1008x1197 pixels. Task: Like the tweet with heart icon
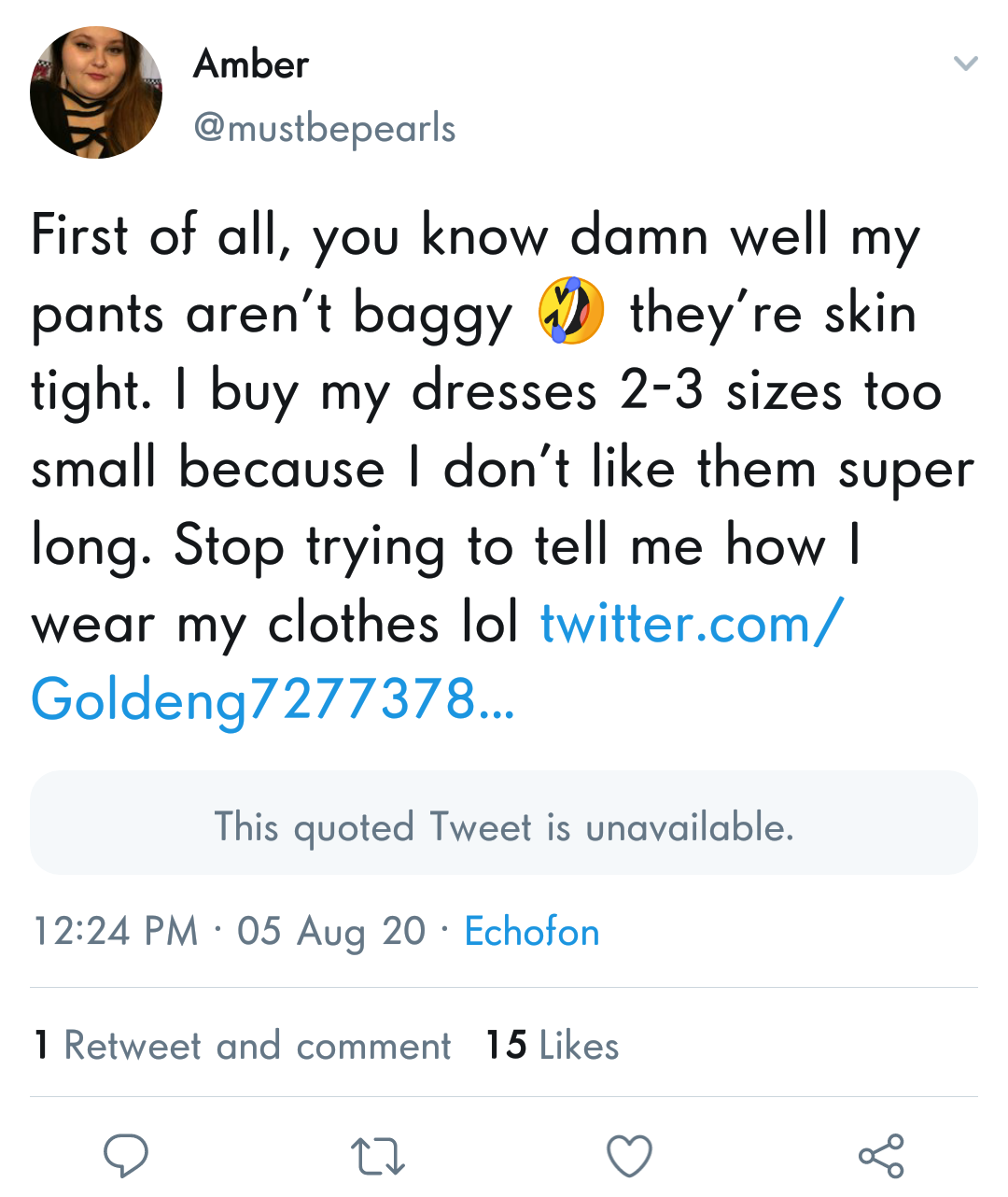(629, 1156)
